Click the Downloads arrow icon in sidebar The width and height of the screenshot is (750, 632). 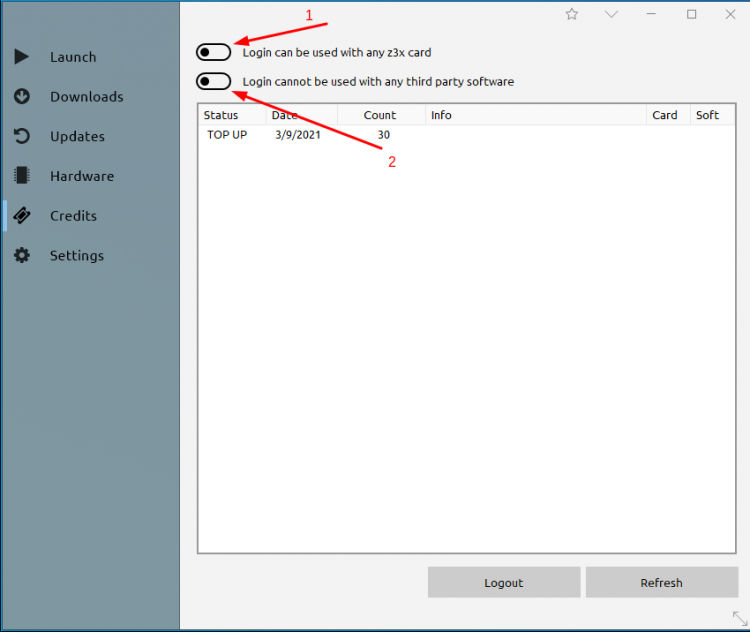pyautogui.click(x=22, y=96)
